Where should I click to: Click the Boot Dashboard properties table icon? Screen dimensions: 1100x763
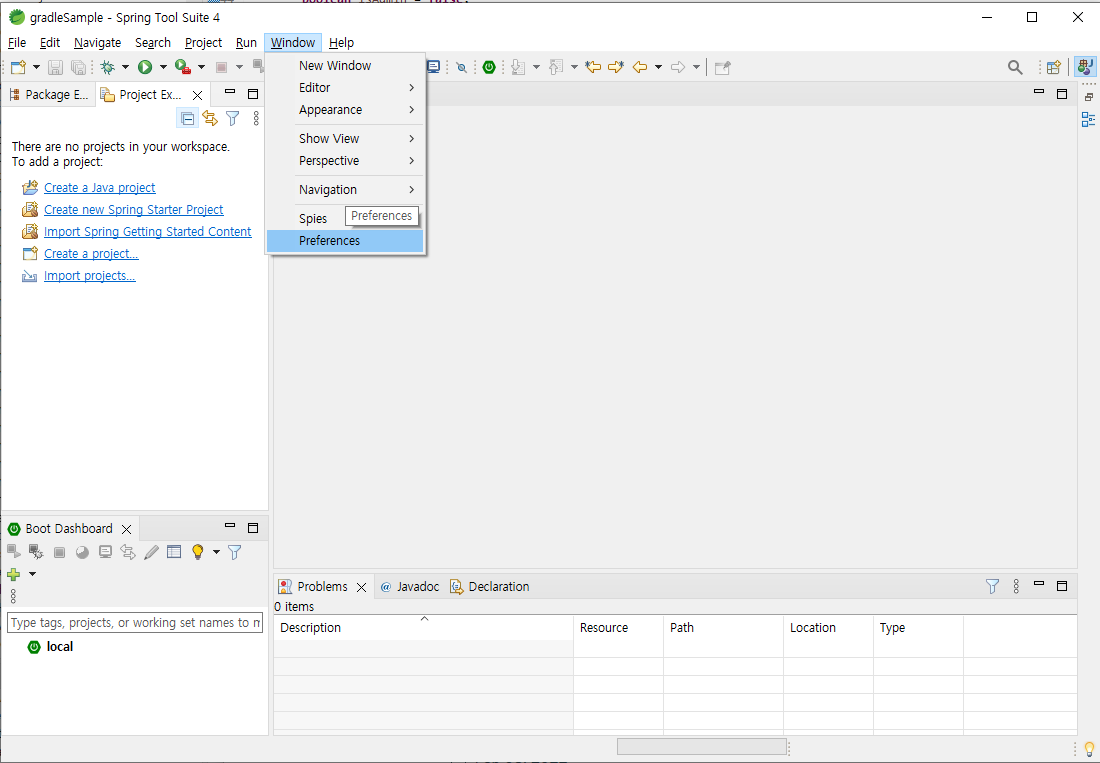[x=174, y=552]
